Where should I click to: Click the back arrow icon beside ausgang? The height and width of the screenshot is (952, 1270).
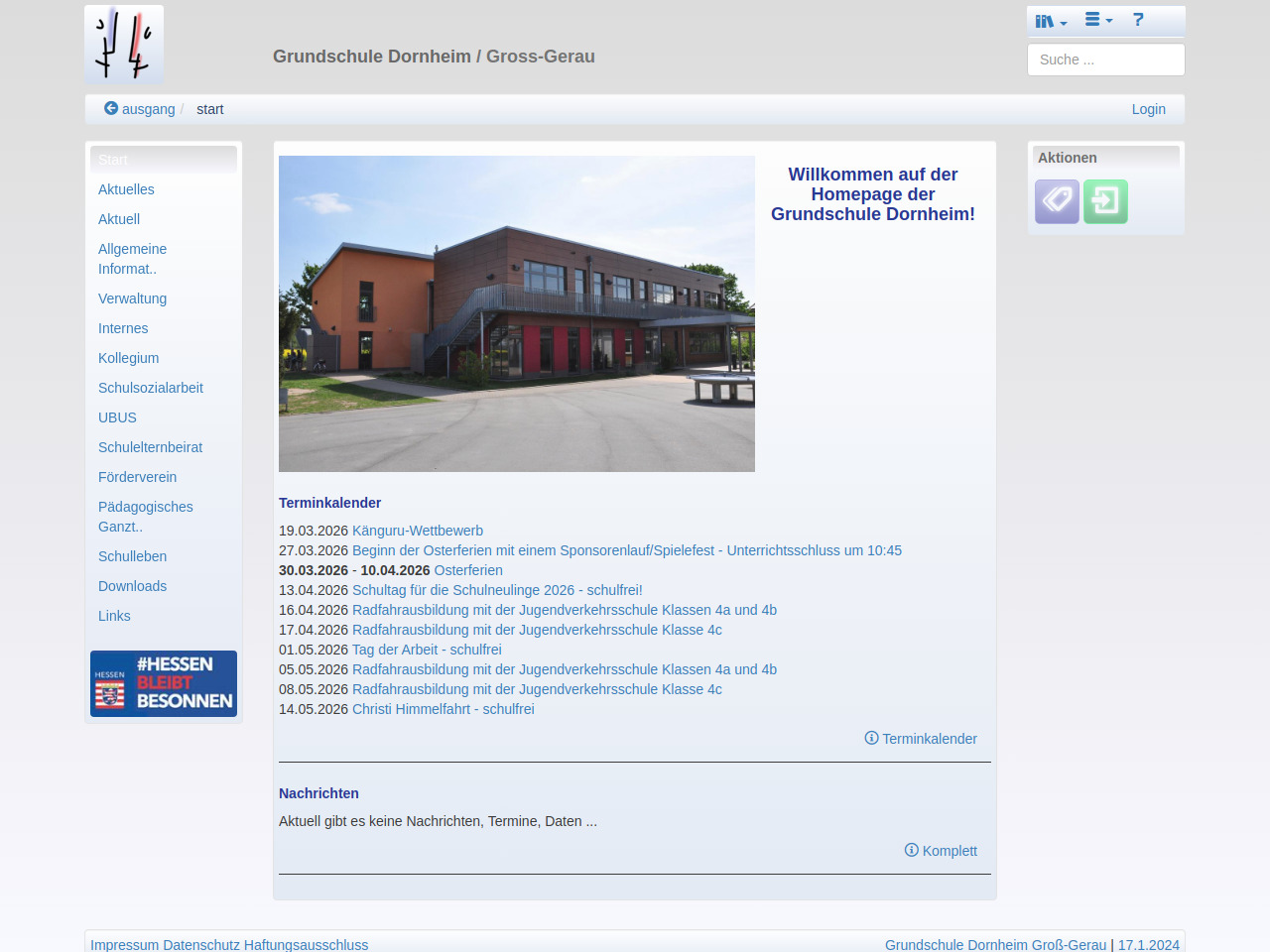pos(111,108)
